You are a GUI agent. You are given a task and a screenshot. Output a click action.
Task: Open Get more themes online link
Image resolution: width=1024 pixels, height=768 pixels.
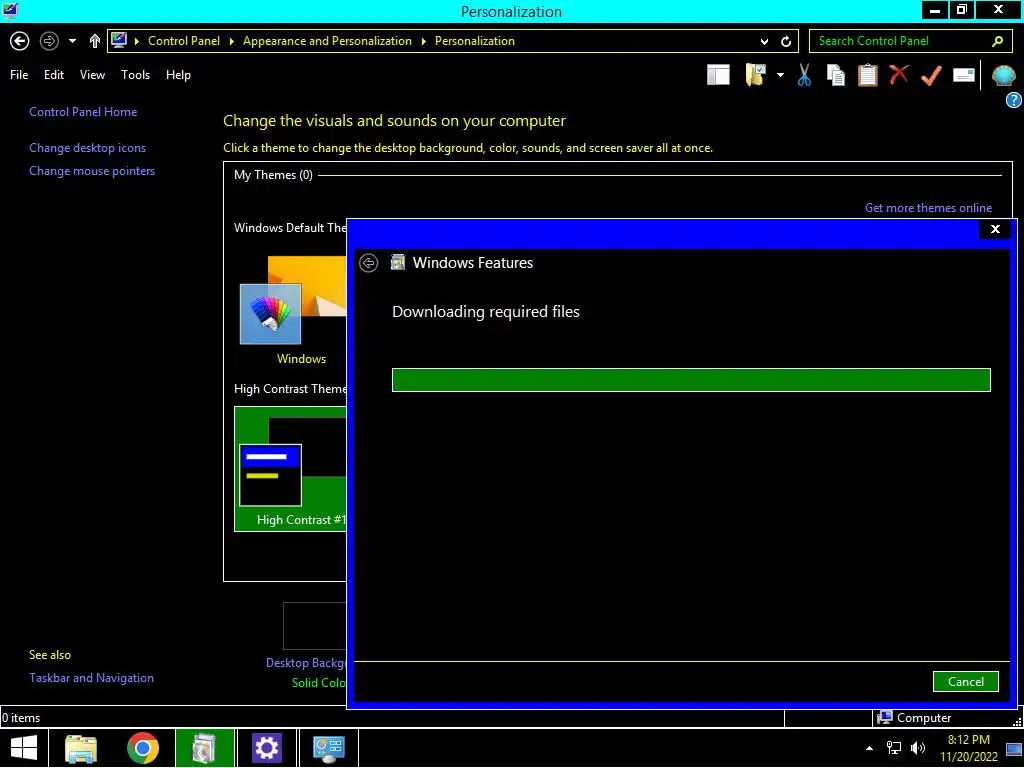[x=928, y=208]
